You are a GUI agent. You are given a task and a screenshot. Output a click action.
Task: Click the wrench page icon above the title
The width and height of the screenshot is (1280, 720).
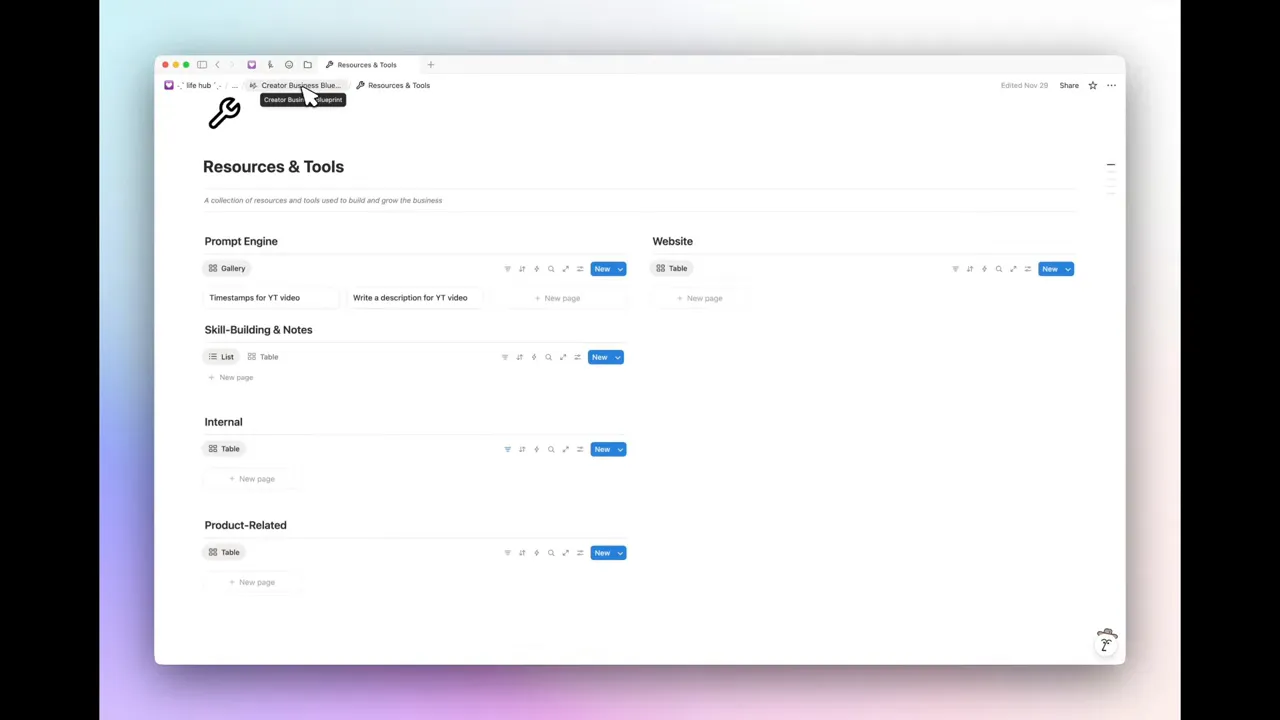click(x=224, y=113)
